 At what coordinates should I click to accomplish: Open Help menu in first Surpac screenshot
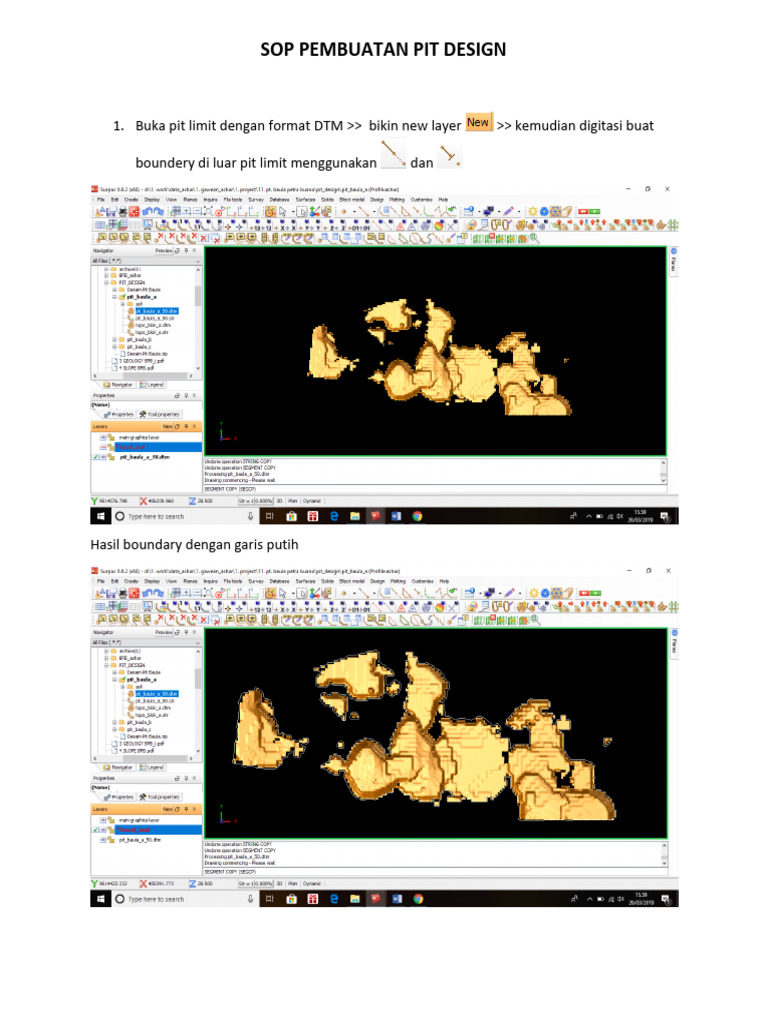click(443, 199)
